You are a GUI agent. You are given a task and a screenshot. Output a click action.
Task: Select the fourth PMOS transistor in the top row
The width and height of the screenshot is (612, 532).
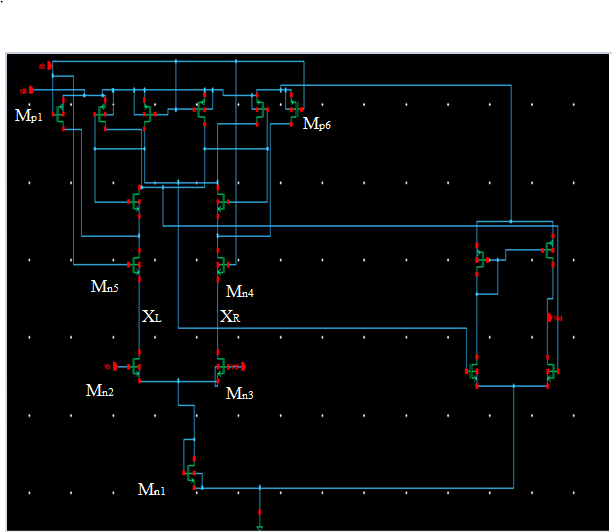click(201, 110)
